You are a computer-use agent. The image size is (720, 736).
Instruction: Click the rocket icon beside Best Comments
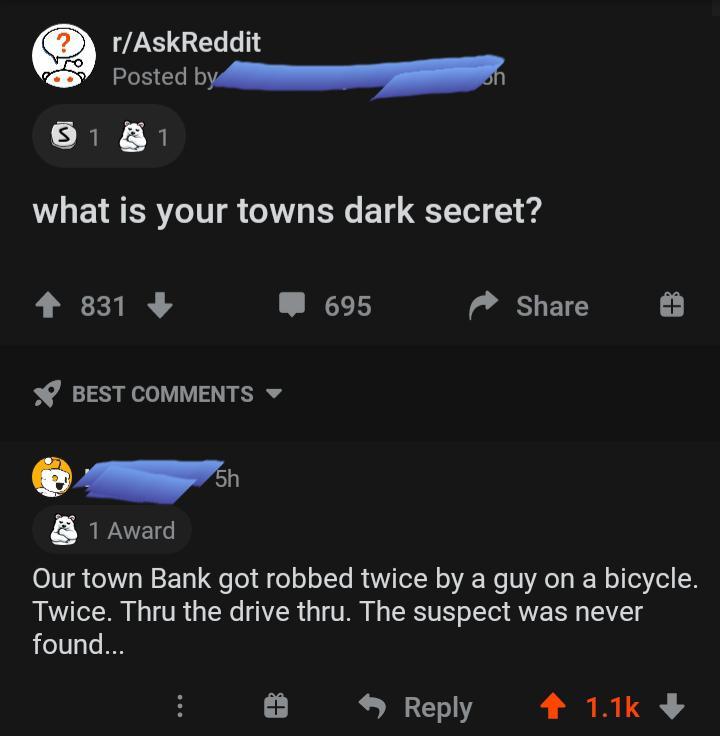(47, 393)
